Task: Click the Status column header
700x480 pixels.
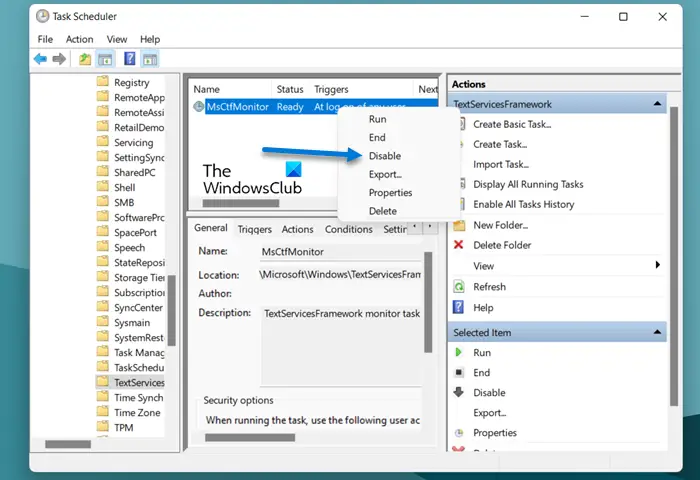Action: (x=290, y=89)
